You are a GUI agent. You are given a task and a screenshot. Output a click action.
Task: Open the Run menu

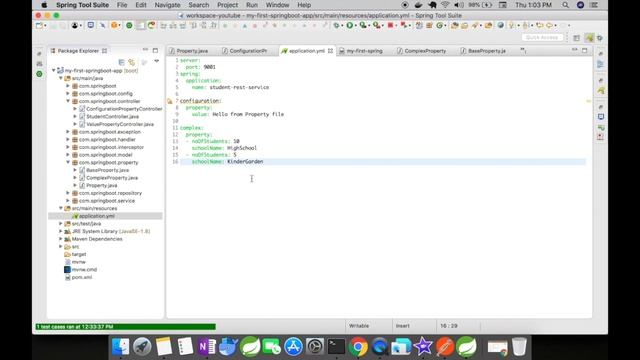click(252, 5)
